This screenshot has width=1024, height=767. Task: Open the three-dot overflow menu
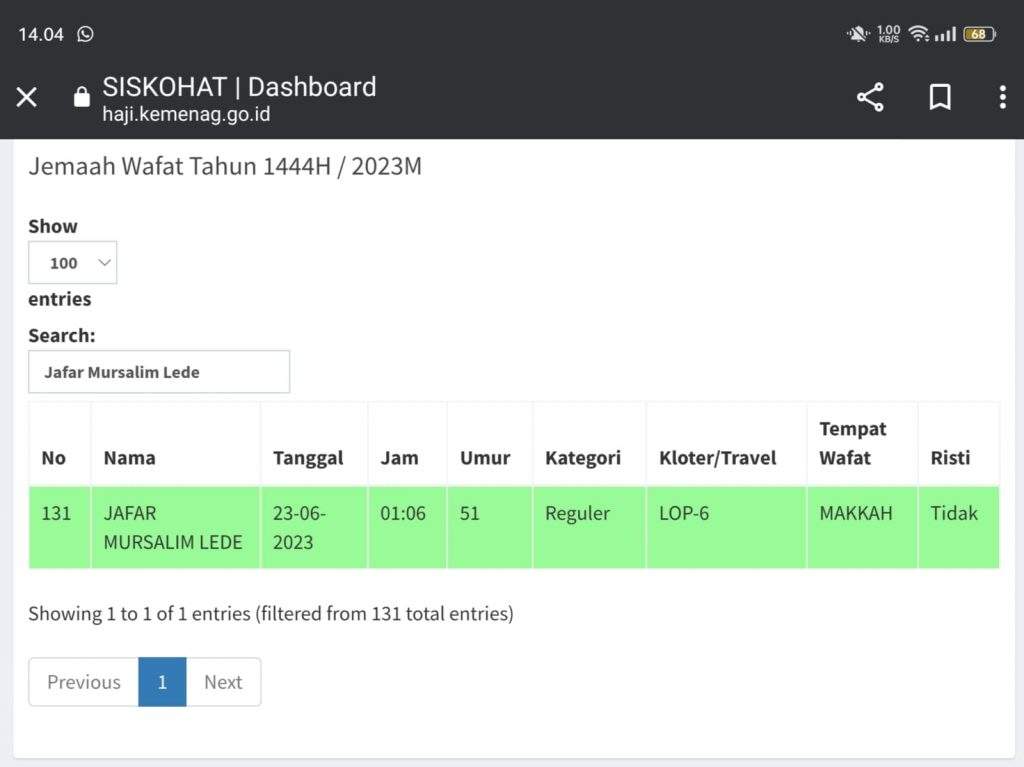tap(1002, 97)
